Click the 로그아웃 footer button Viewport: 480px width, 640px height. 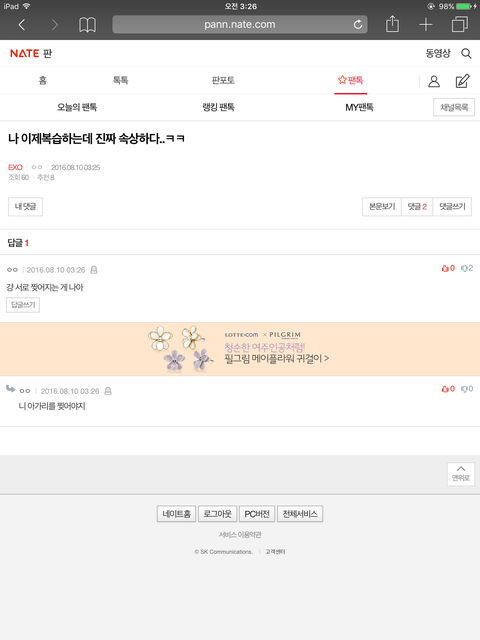tap(218, 514)
